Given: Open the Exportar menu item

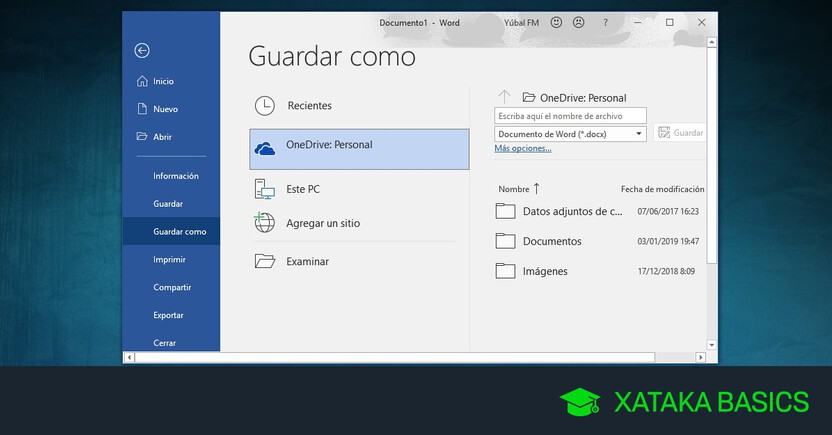Looking at the screenshot, I should (x=168, y=315).
